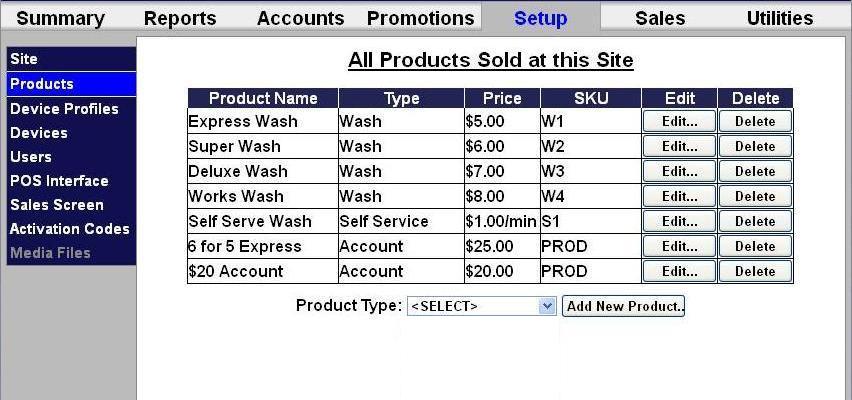
Task: Go to Users in the sidebar
Action: (x=31, y=156)
